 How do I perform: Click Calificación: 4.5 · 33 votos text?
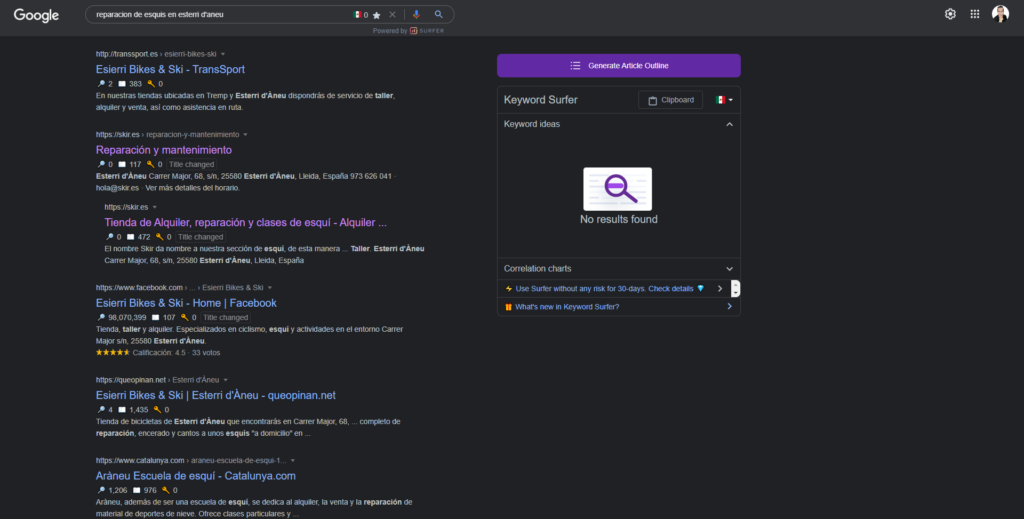click(x=176, y=353)
